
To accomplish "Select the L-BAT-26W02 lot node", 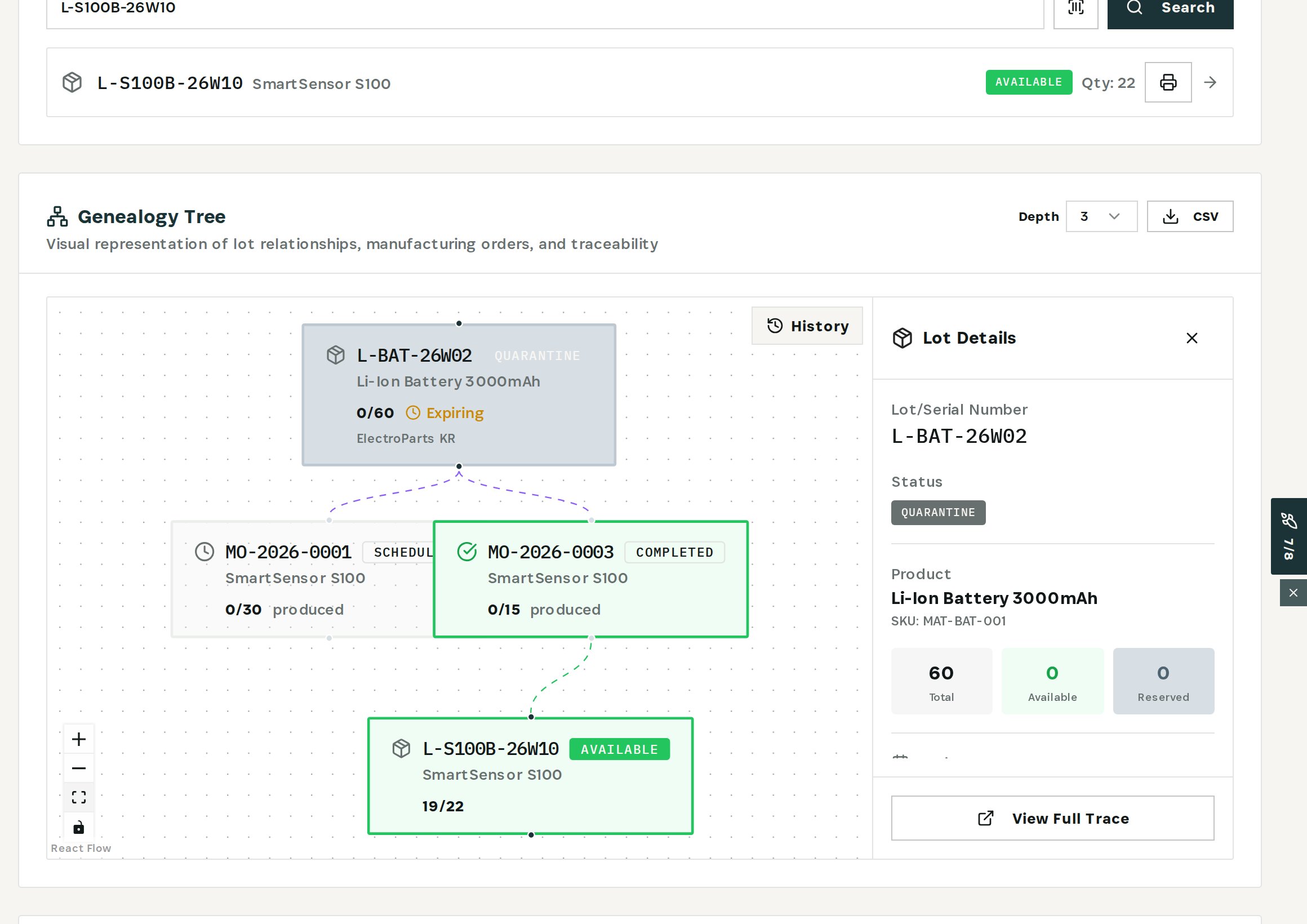I will [459, 395].
